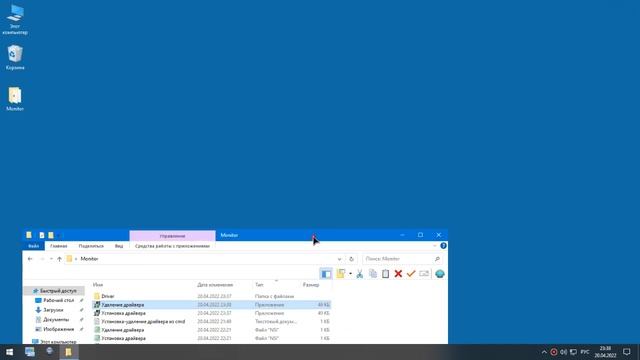Open recent locations dropdown arrow
640x360 pixels.
pyautogui.click(x=51, y=259)
